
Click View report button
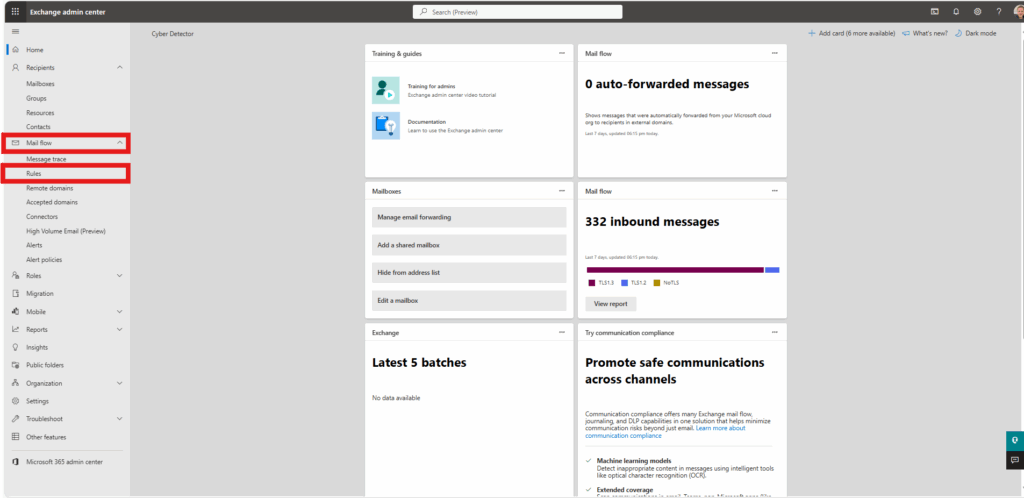(x=611, y=304)
